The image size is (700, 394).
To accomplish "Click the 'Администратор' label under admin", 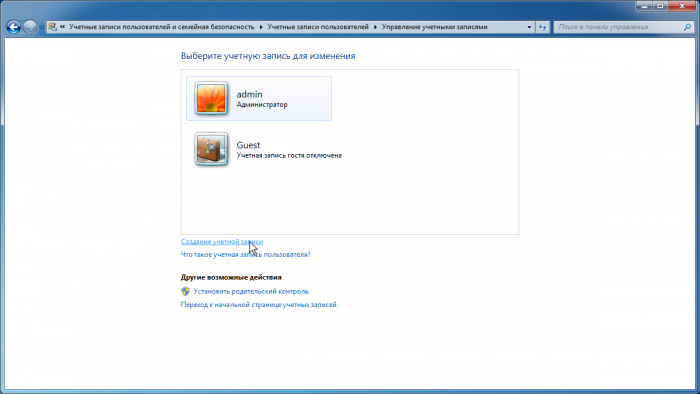I will tap(262, 104).
